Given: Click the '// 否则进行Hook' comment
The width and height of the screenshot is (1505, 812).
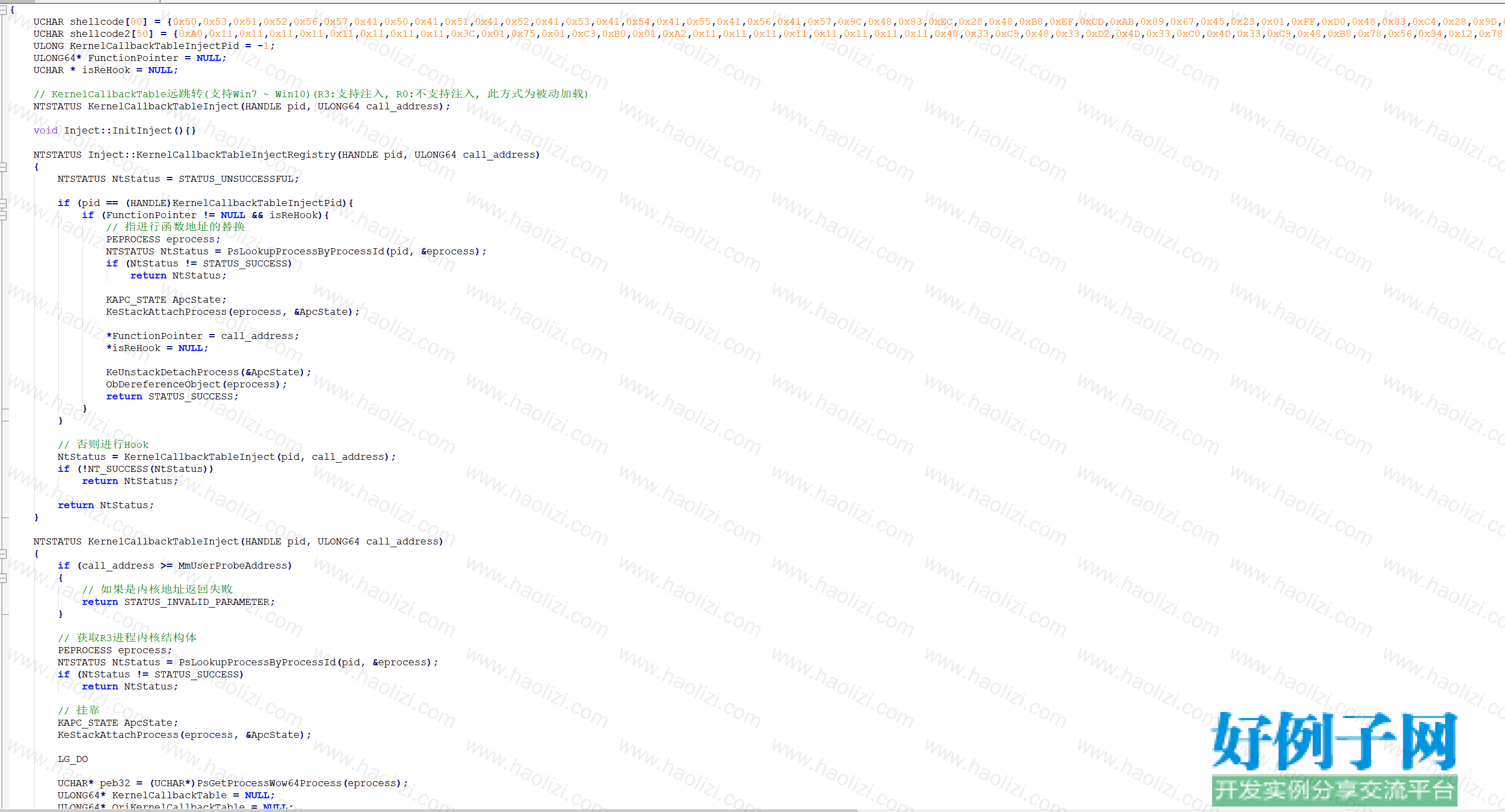Looking at the screenshot, I should coord(103,445).
